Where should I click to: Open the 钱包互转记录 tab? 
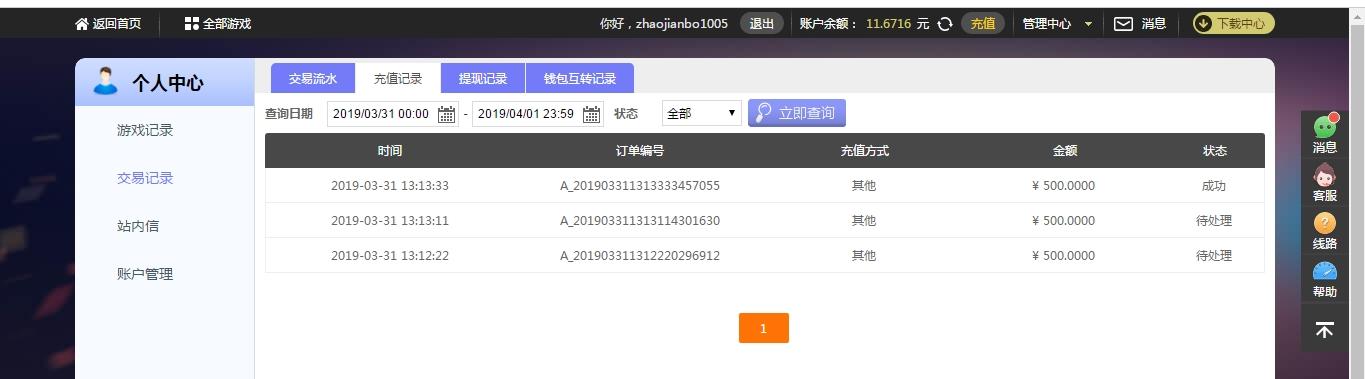(580, 78)
